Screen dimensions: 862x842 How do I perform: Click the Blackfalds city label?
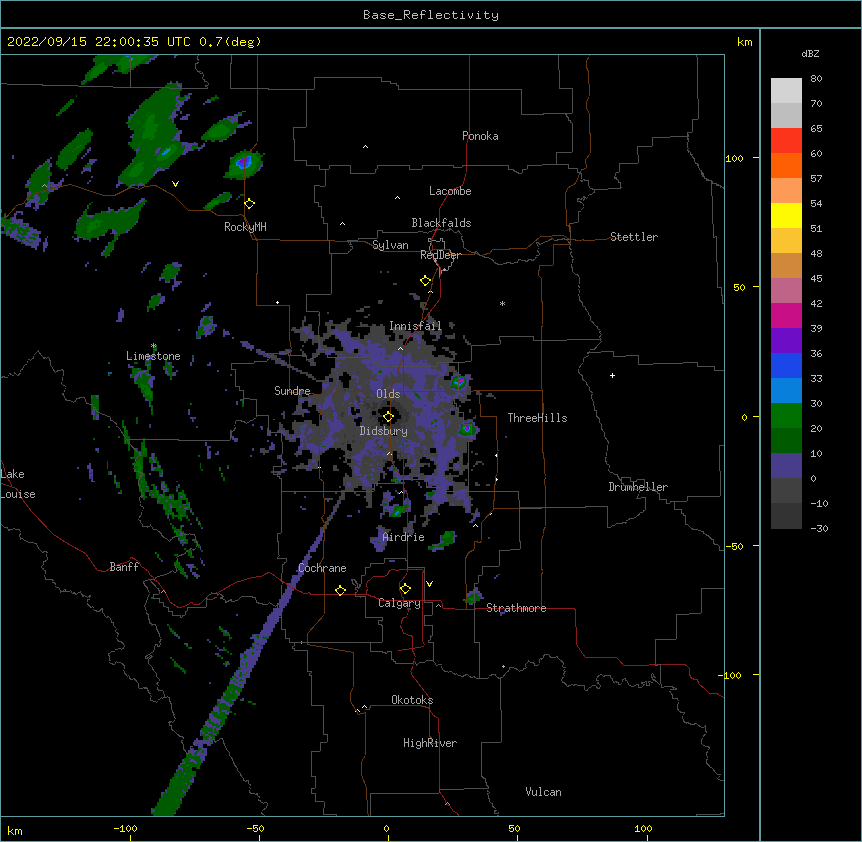click(x=441, y=223)
